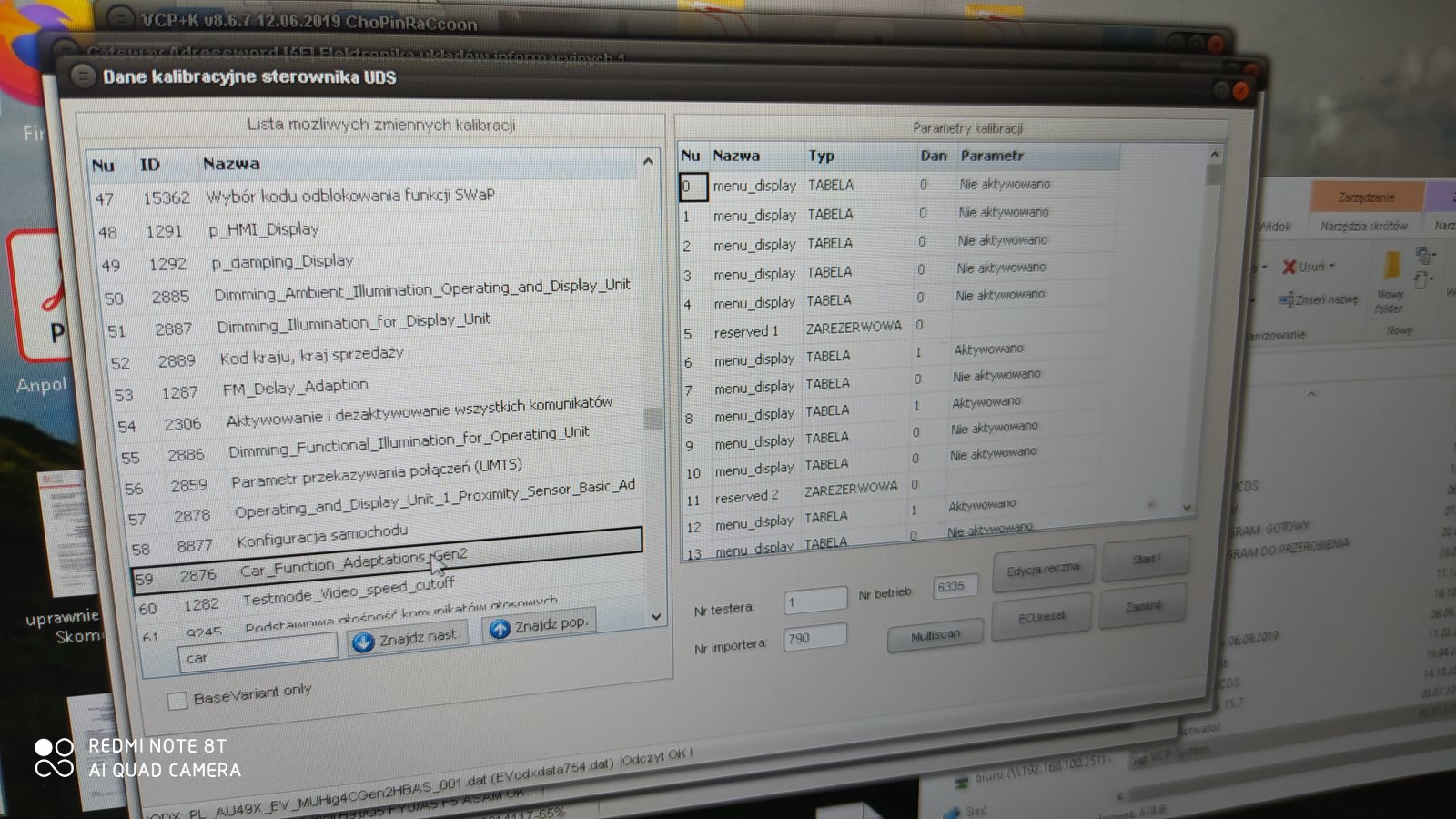The height and width of the screenshot is (819, 1456).
Task: Open the Widok tab in Explorer window
Action: [1275, 227]
